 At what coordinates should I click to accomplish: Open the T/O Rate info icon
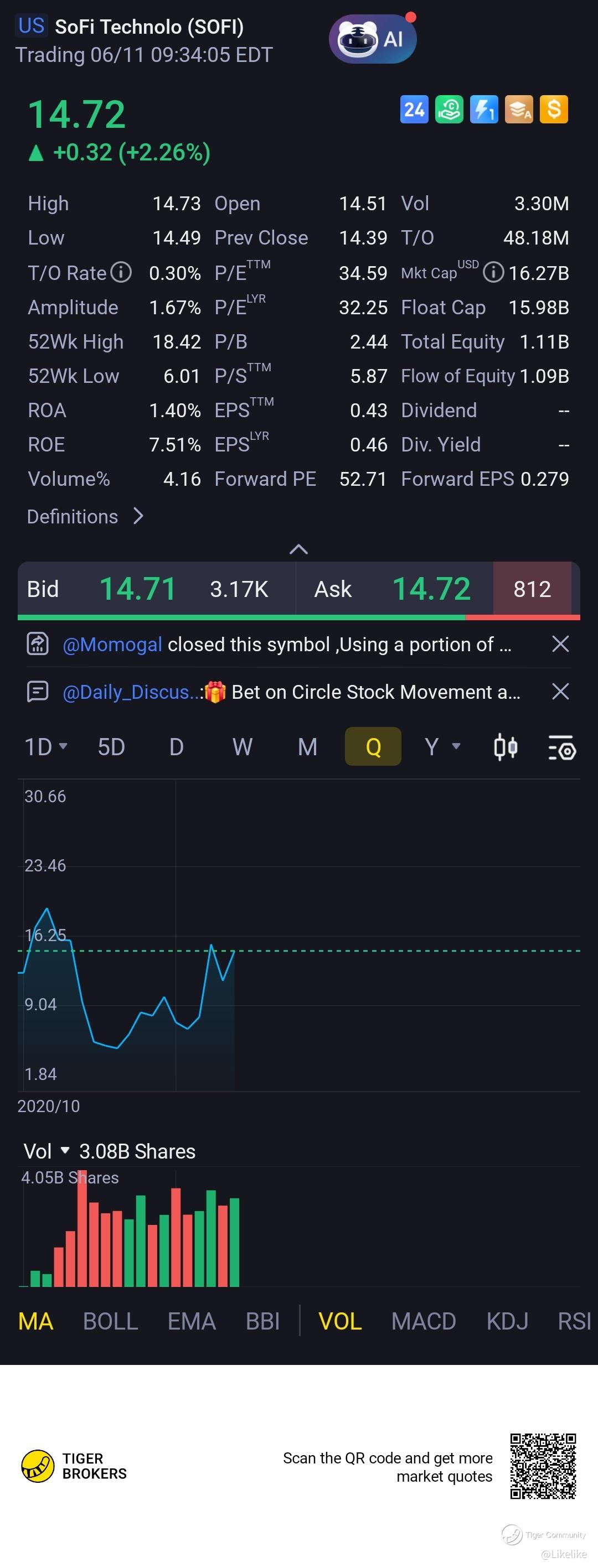121,272
